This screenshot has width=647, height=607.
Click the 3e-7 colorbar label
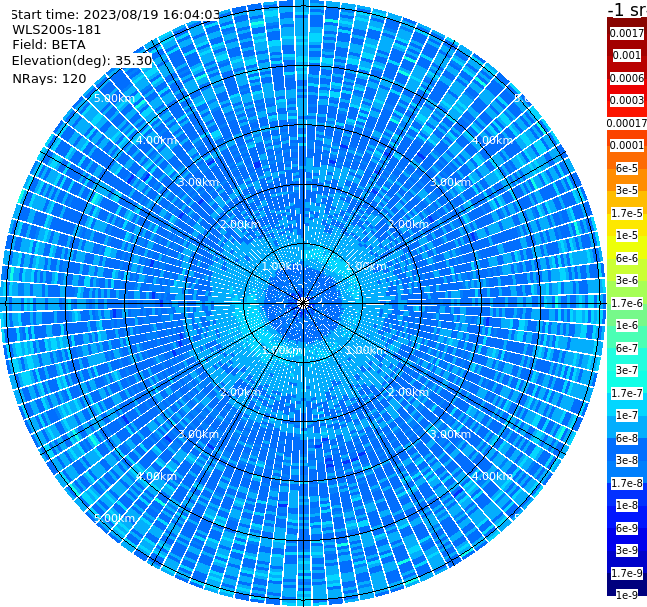627,370
